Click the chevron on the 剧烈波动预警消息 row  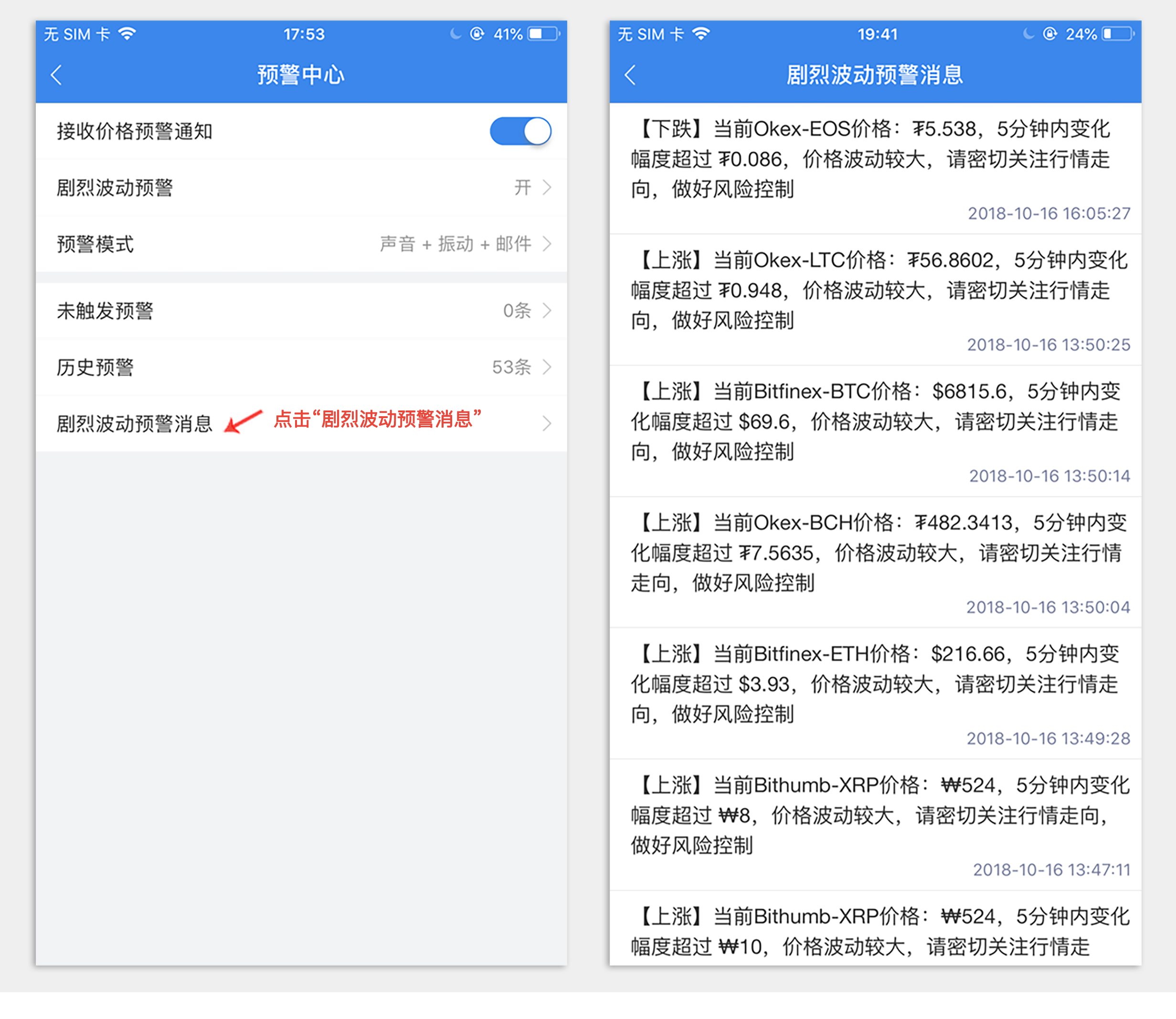[x=547, y=423]
